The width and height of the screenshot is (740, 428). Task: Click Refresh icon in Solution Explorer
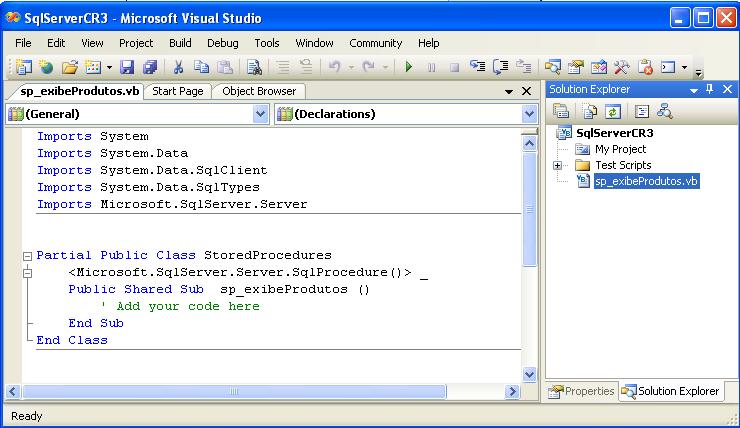613,111
